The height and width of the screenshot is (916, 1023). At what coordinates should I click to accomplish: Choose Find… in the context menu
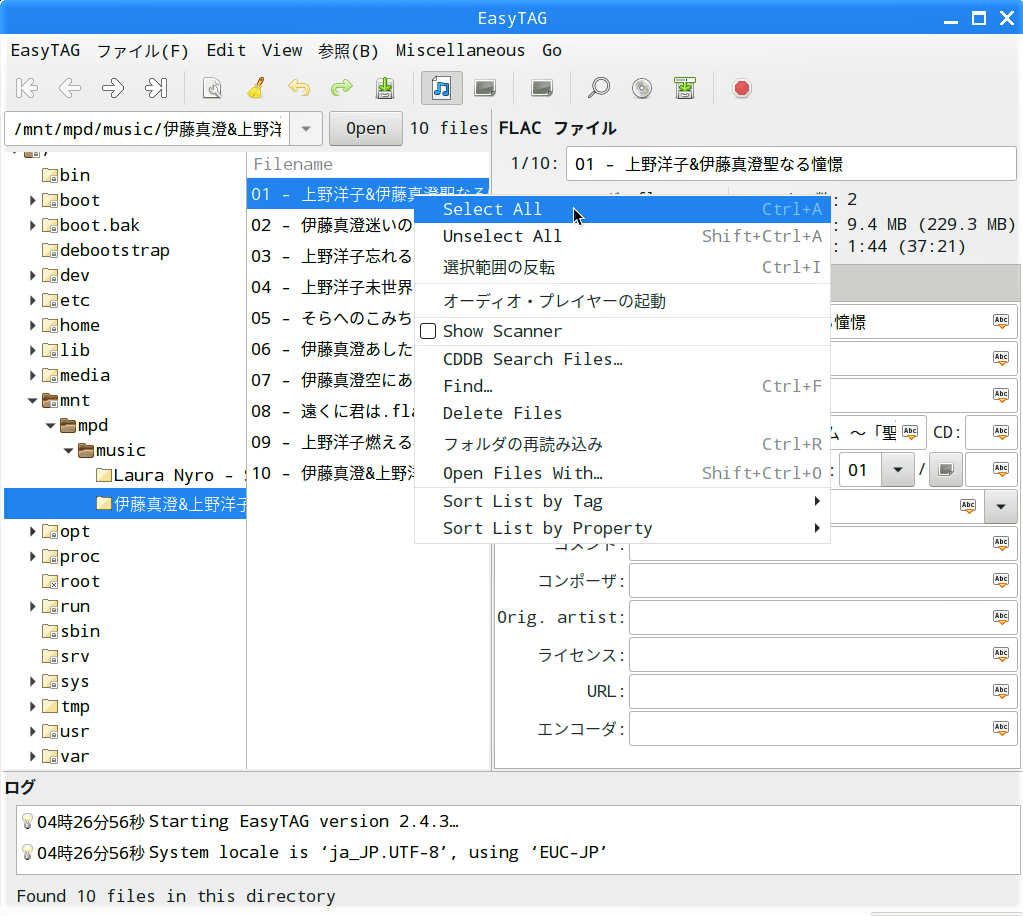[x=622, y=386]
